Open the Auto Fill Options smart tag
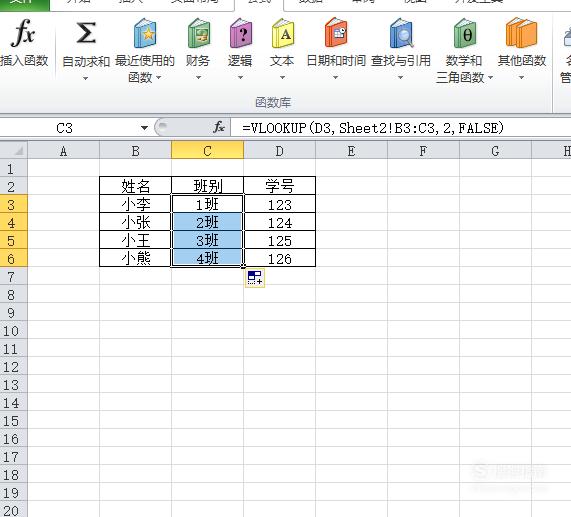Viewport: 571px width, 517px height. (255, 278)
